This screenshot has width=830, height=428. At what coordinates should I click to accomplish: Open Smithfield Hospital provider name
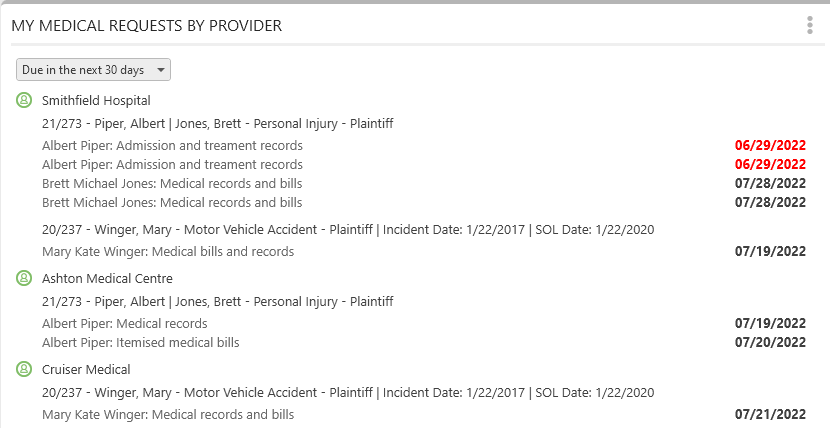pyautogui.click(x=96, y=101)
